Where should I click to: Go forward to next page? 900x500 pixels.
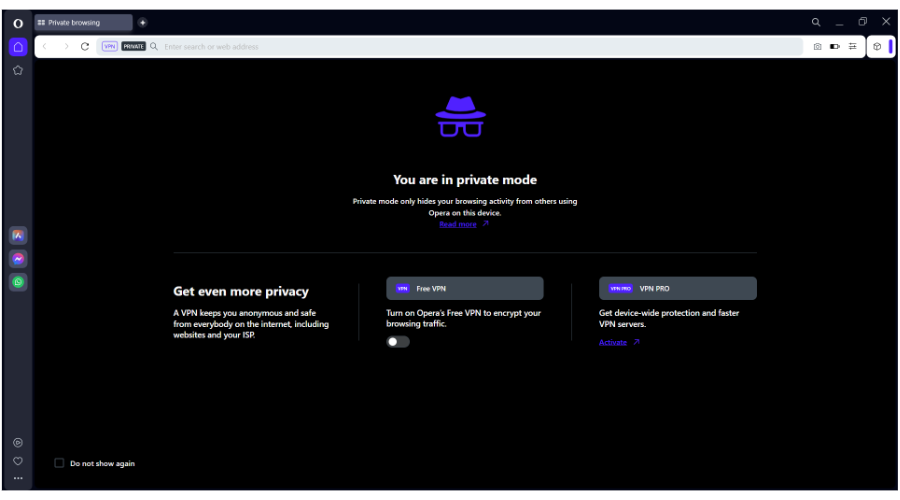tap(65, 46)
